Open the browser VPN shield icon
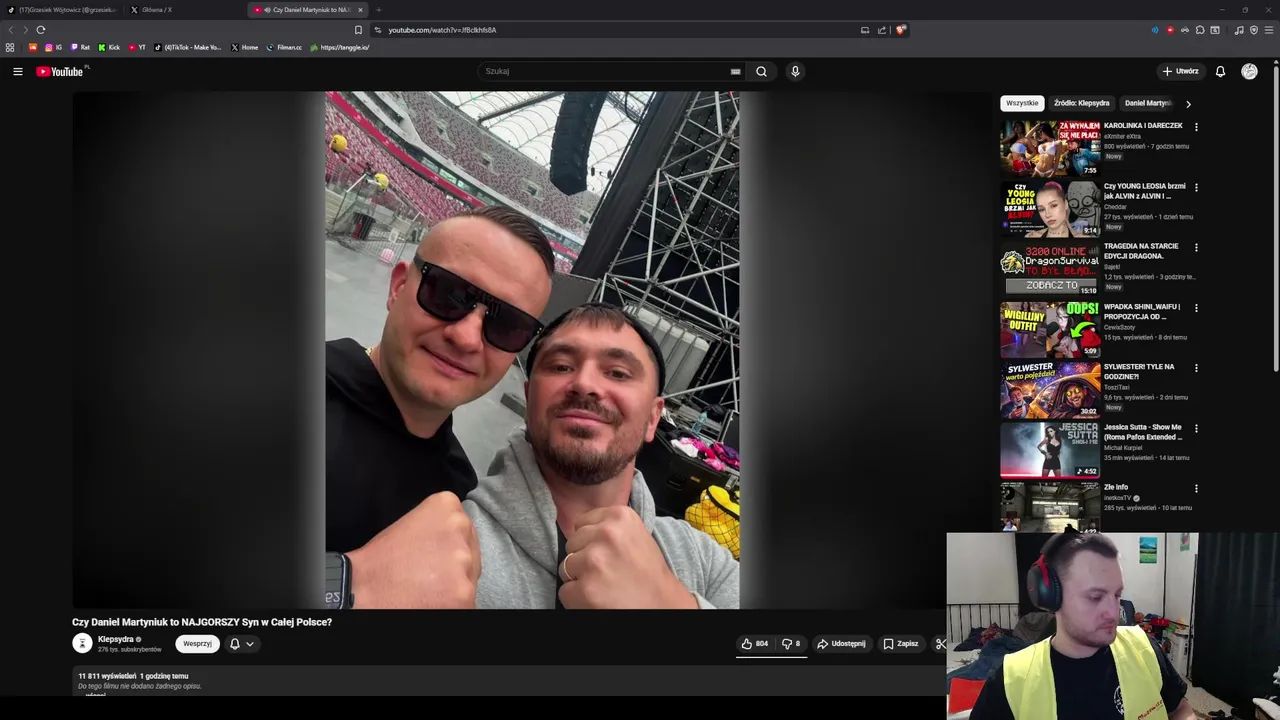Screen dimensions: 1280x720 pyautogui.click(x=1254, y=30)
